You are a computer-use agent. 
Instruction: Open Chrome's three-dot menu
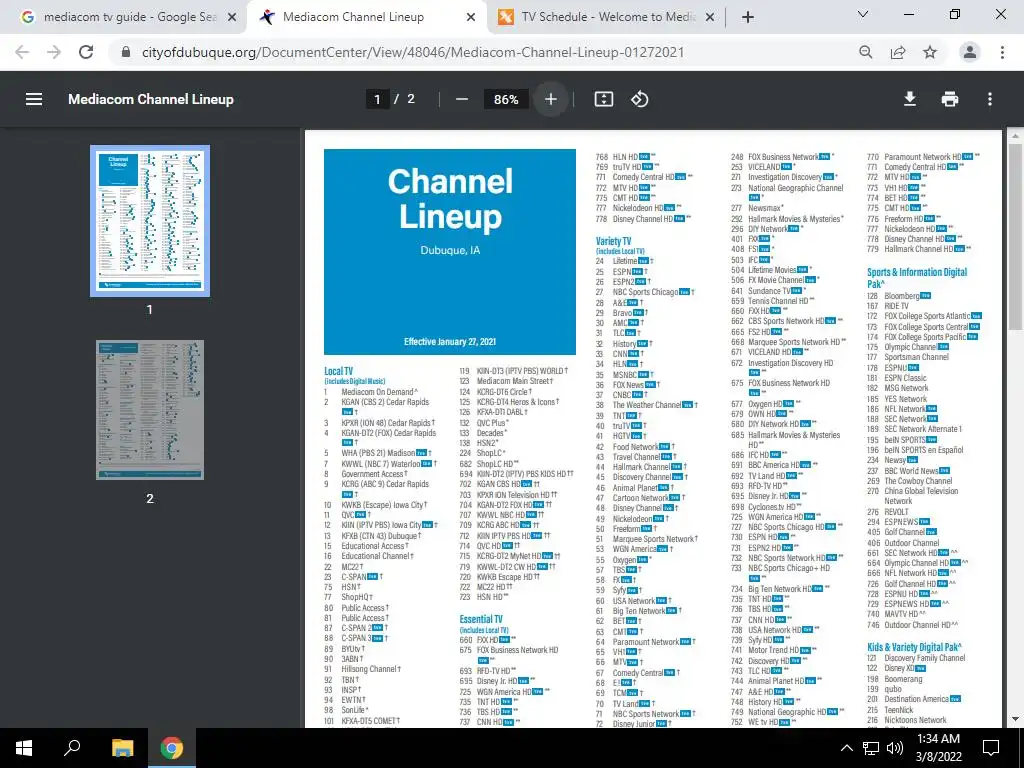1002,52
